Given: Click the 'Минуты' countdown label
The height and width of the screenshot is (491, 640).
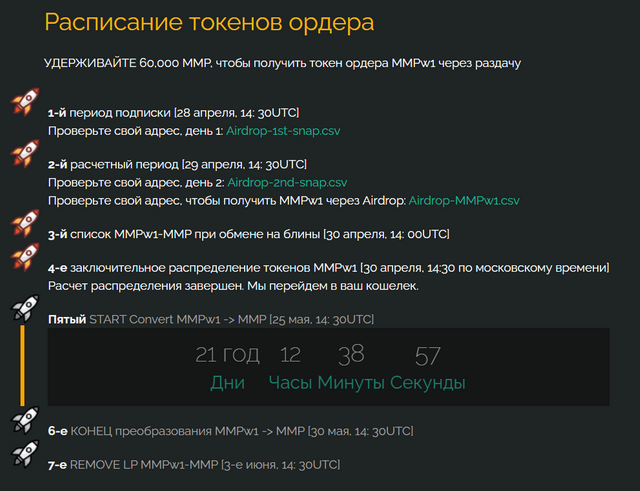Looking at the screenshot, I should click(351, 382).
